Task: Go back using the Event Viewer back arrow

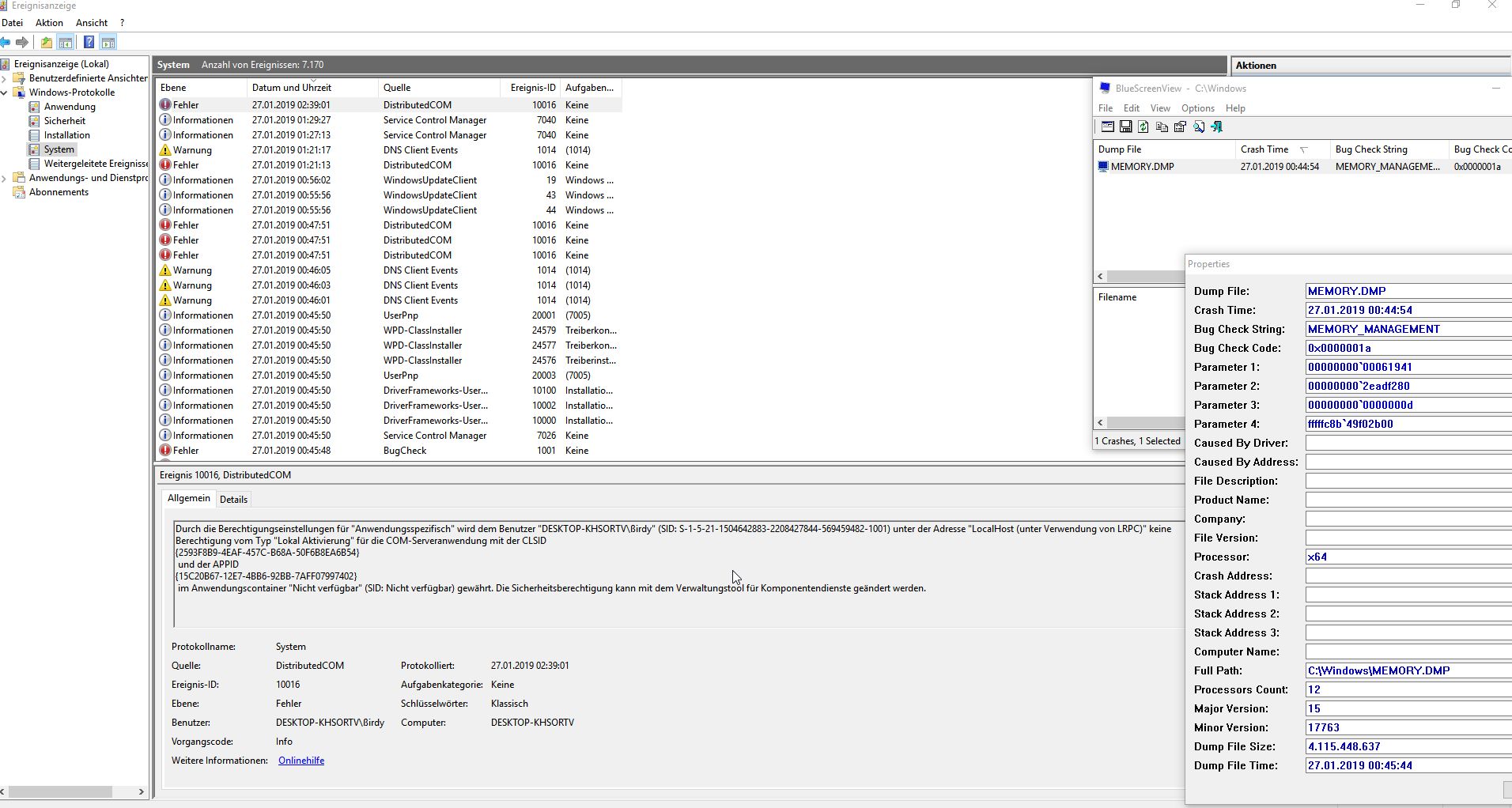Action: 6,42
